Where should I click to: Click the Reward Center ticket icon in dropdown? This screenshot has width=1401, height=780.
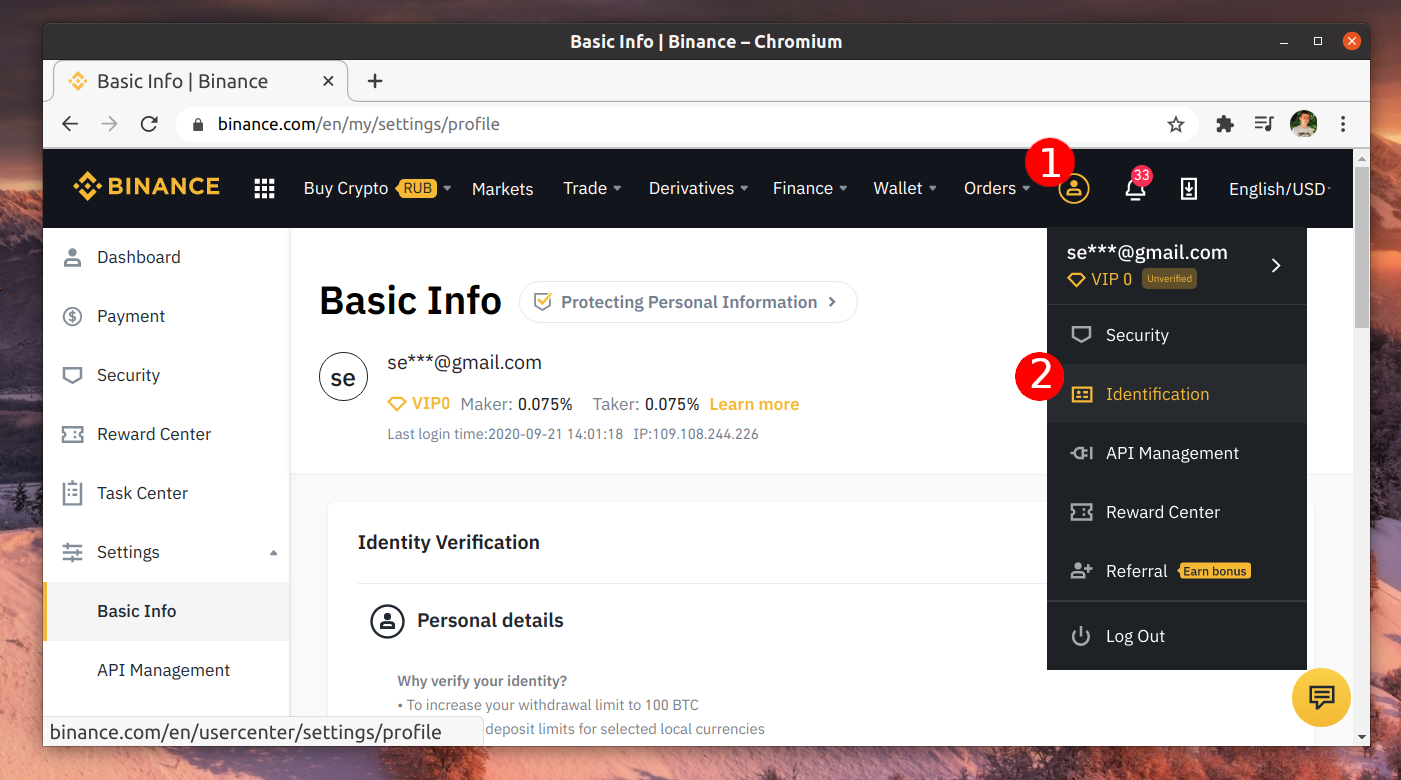[1081, 512]
